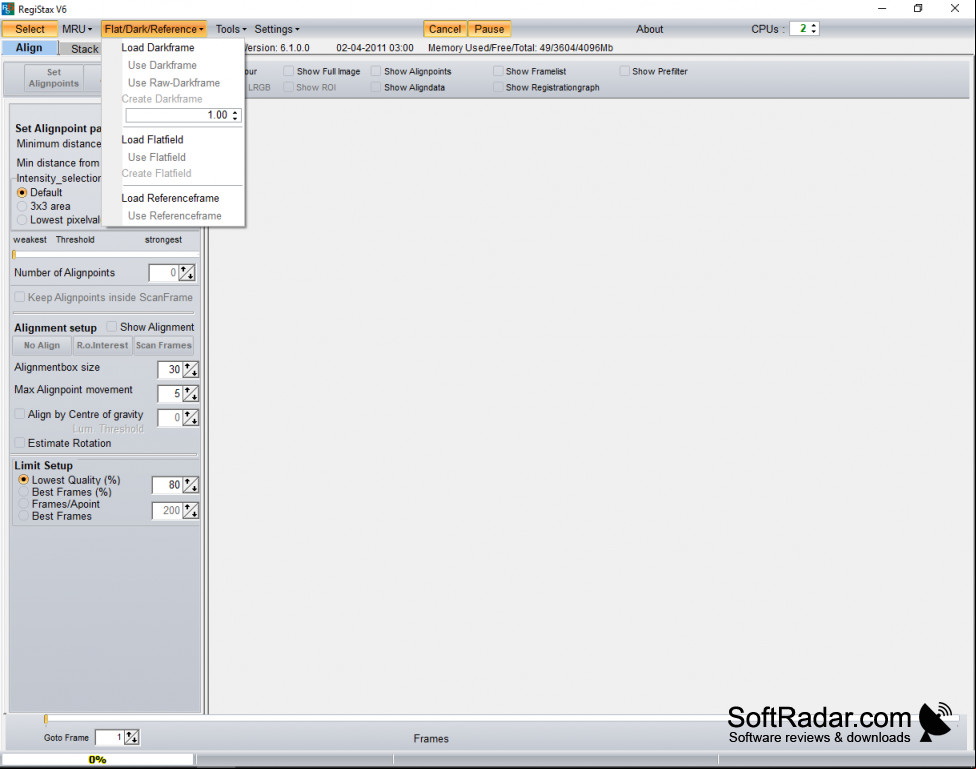Click the Number of Alignpoints field

pyautogui.click(x=163, y=273)
